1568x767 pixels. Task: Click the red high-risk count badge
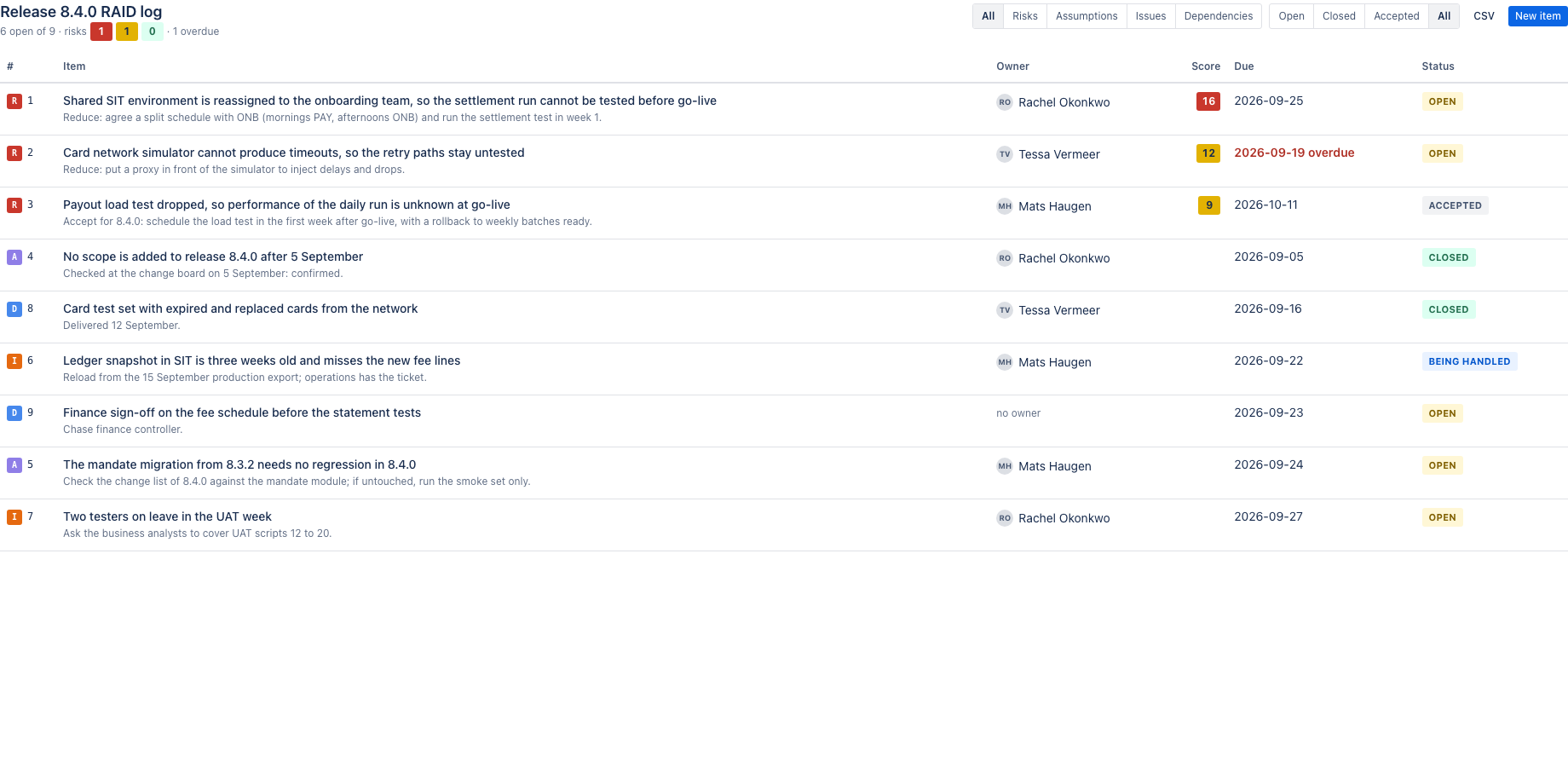click(101, 32)
